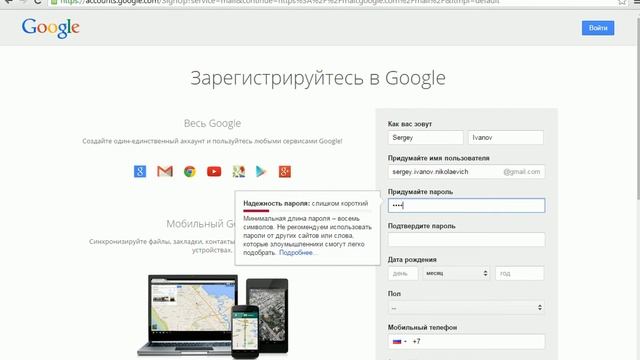Image resolution: width=640 pixels, height=360 pixels.
Task: Click the devices image with laptop and phones
Action: pyautogui.click(x=213, y=316)
